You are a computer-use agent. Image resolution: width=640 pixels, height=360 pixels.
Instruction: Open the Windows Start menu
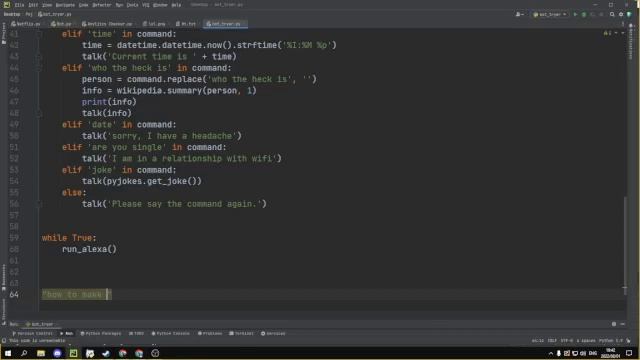pos(8,353)
